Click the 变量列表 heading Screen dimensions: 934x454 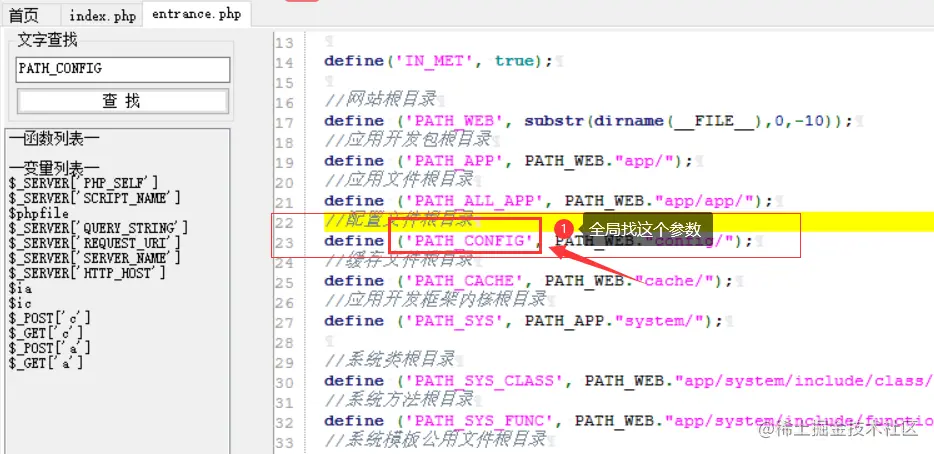tap(54, 169)
